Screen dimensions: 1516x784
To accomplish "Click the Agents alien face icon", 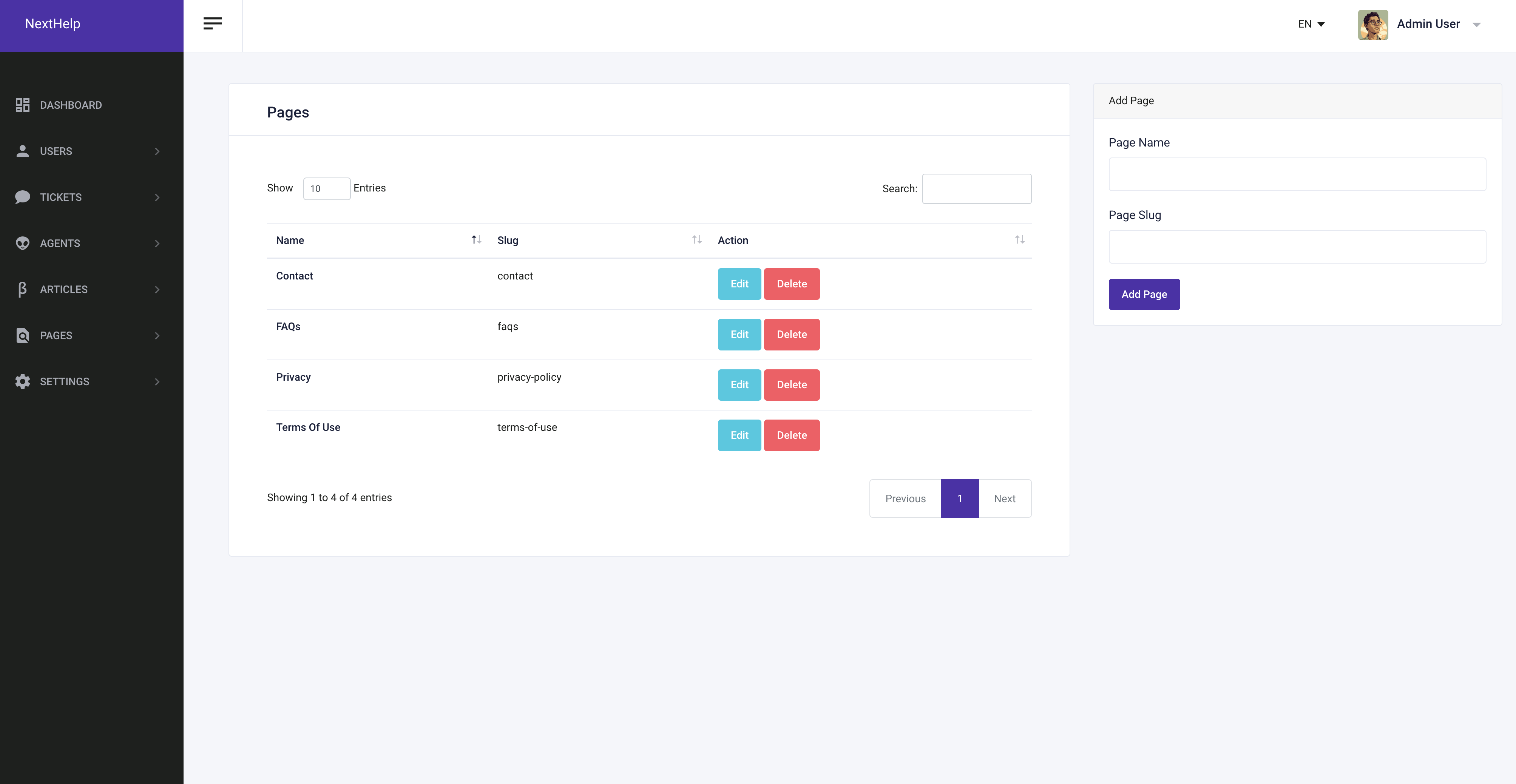I will pos(22,243).
